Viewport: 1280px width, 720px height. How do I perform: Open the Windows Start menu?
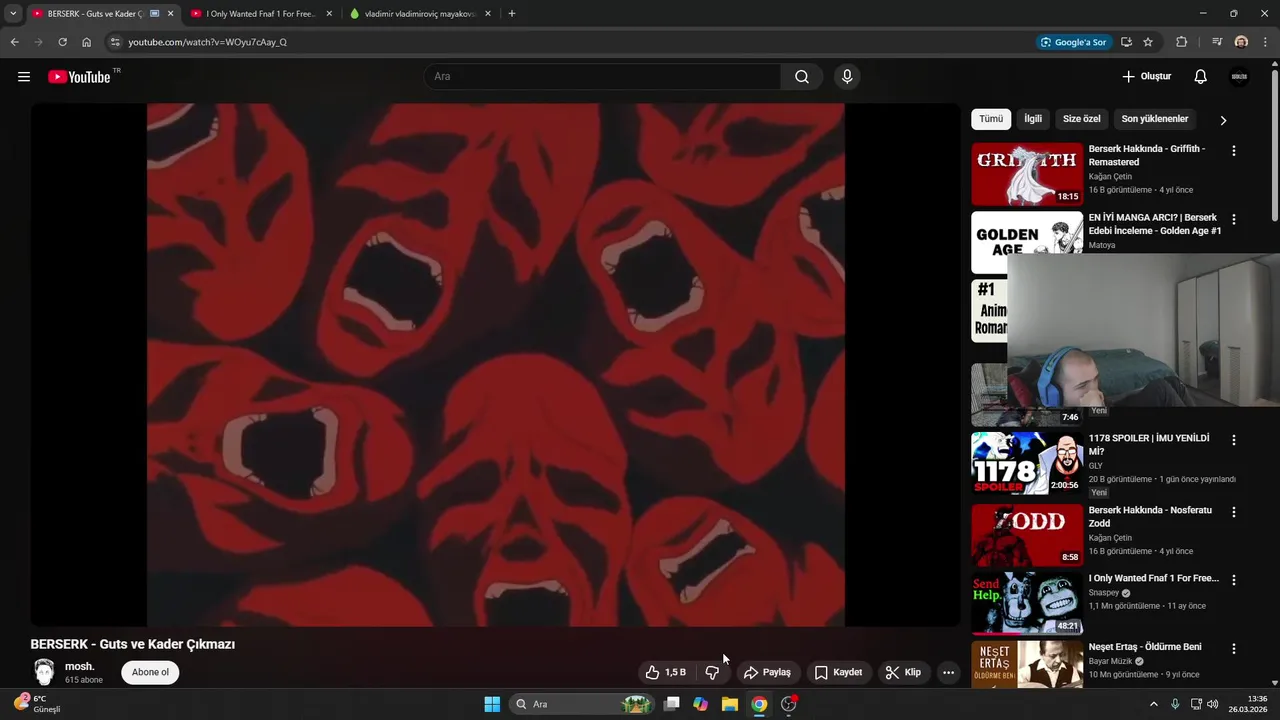pos(492,704)
